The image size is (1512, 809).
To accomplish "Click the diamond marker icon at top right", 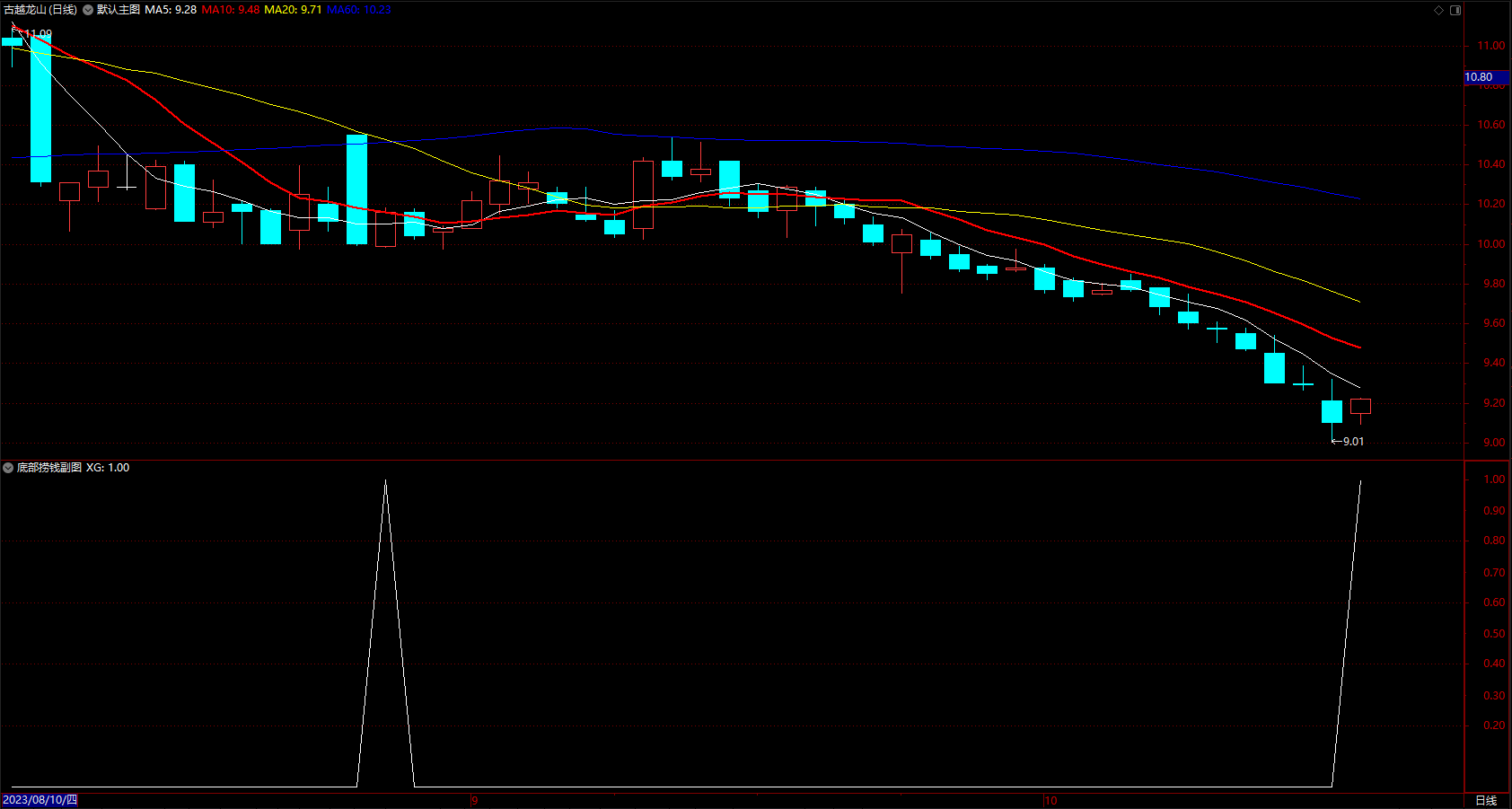I will coord(1438,10).
